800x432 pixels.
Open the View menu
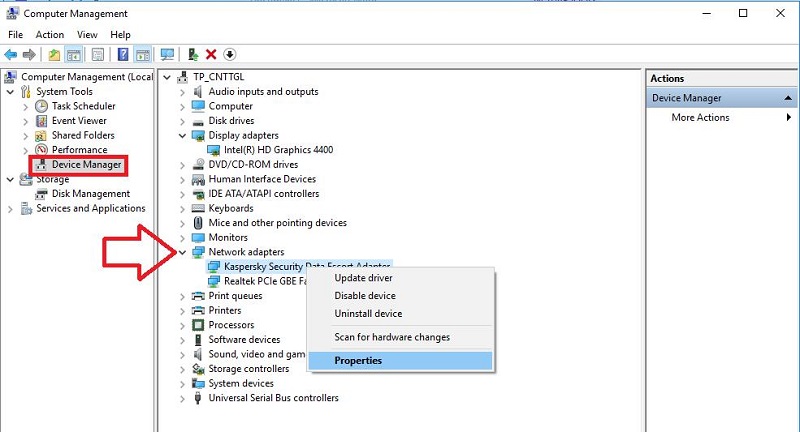pos(87,35)
